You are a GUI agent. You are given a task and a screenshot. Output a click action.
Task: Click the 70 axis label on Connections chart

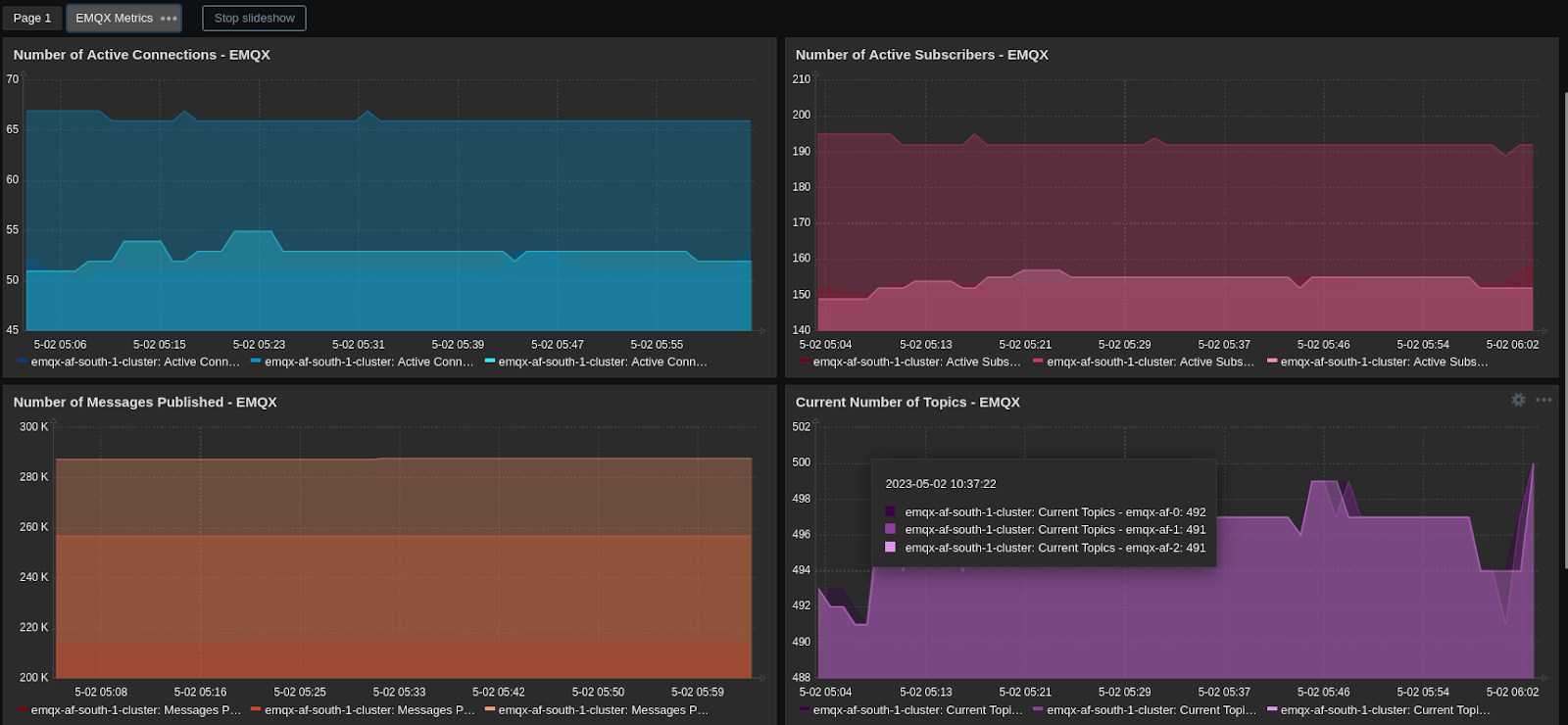(x=12, y=79)
